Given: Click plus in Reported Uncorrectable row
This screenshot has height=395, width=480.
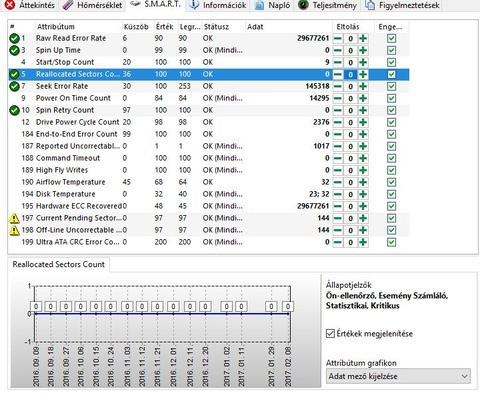Looking at the screenshot, I should click(x=363, y=146).
